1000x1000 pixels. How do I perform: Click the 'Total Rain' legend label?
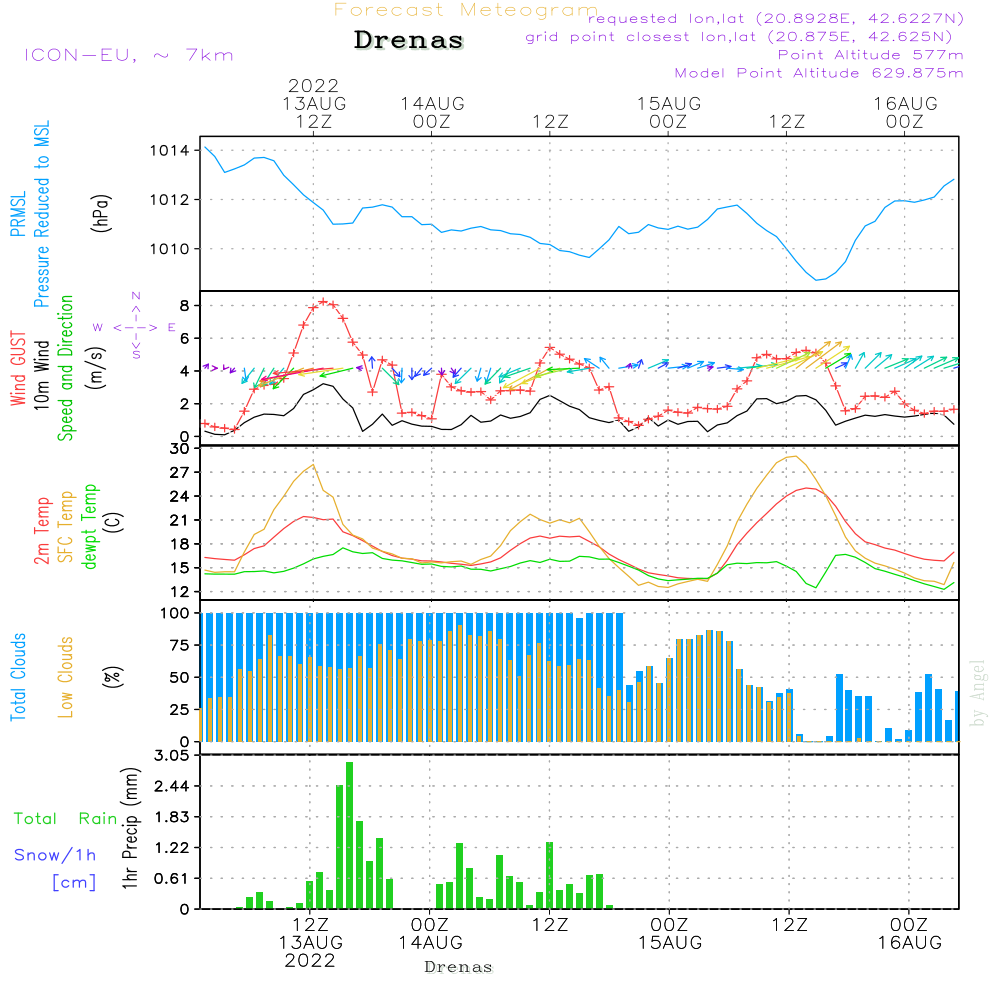[x=66, y=819]
